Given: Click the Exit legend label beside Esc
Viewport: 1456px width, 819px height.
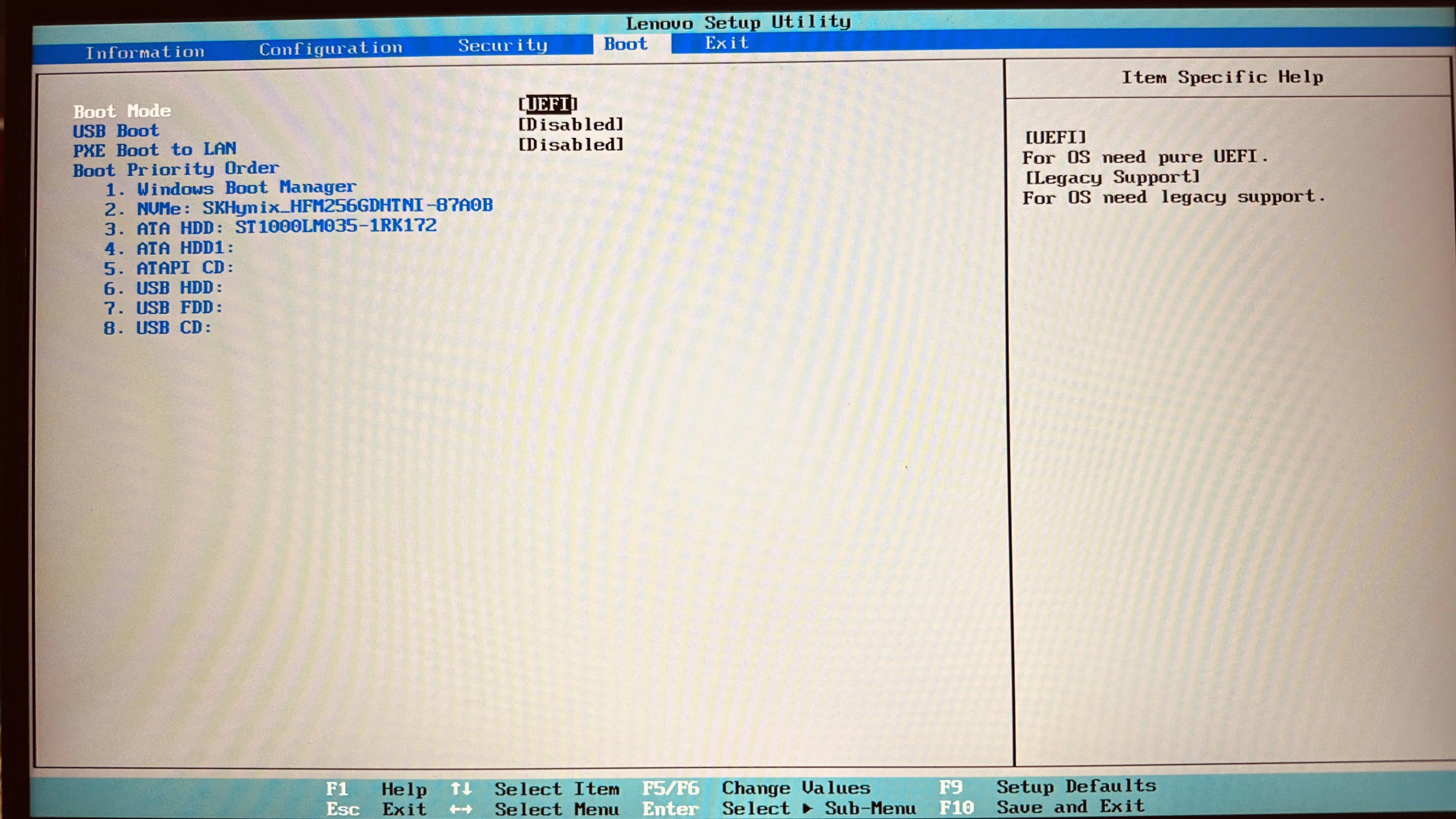Looking at the screenshot, I should [404, 809].
